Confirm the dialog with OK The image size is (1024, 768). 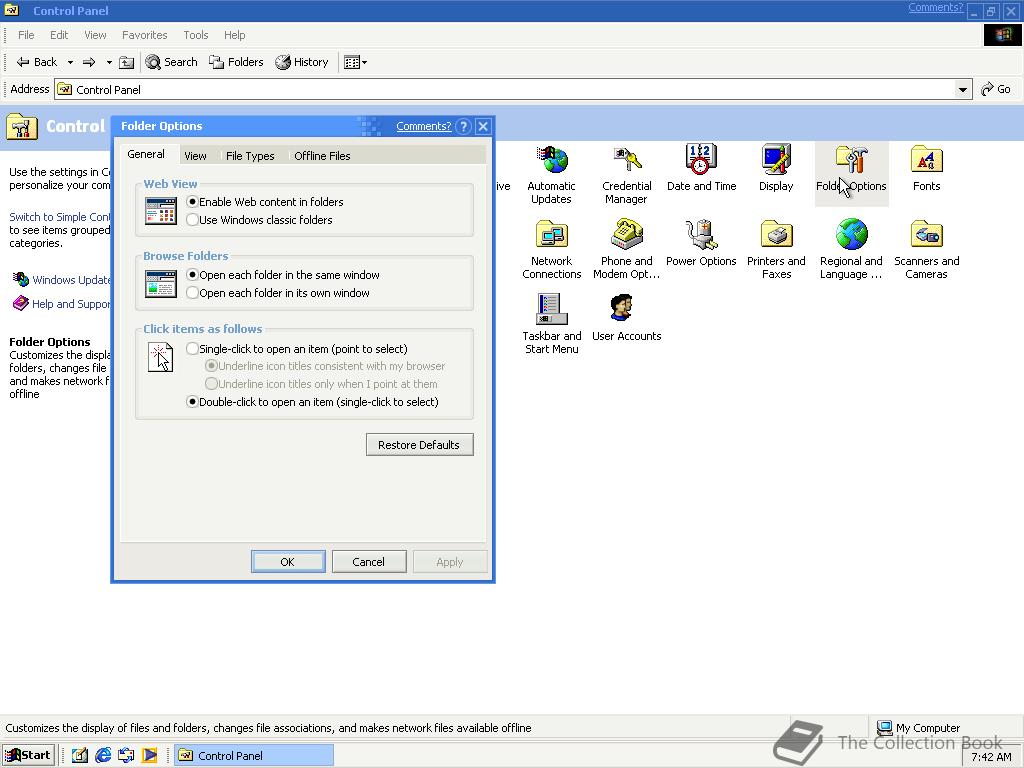tap(288, 562)
